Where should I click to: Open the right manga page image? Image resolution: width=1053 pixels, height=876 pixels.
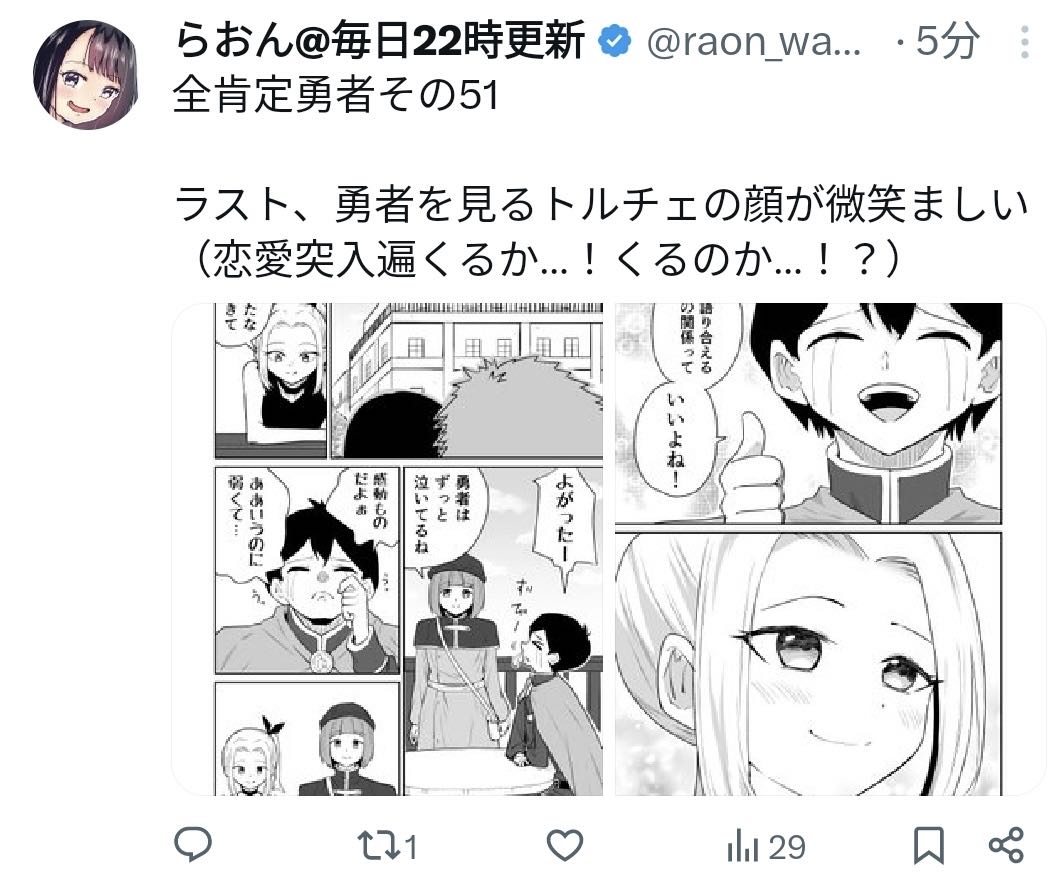(x=809, y=549)
